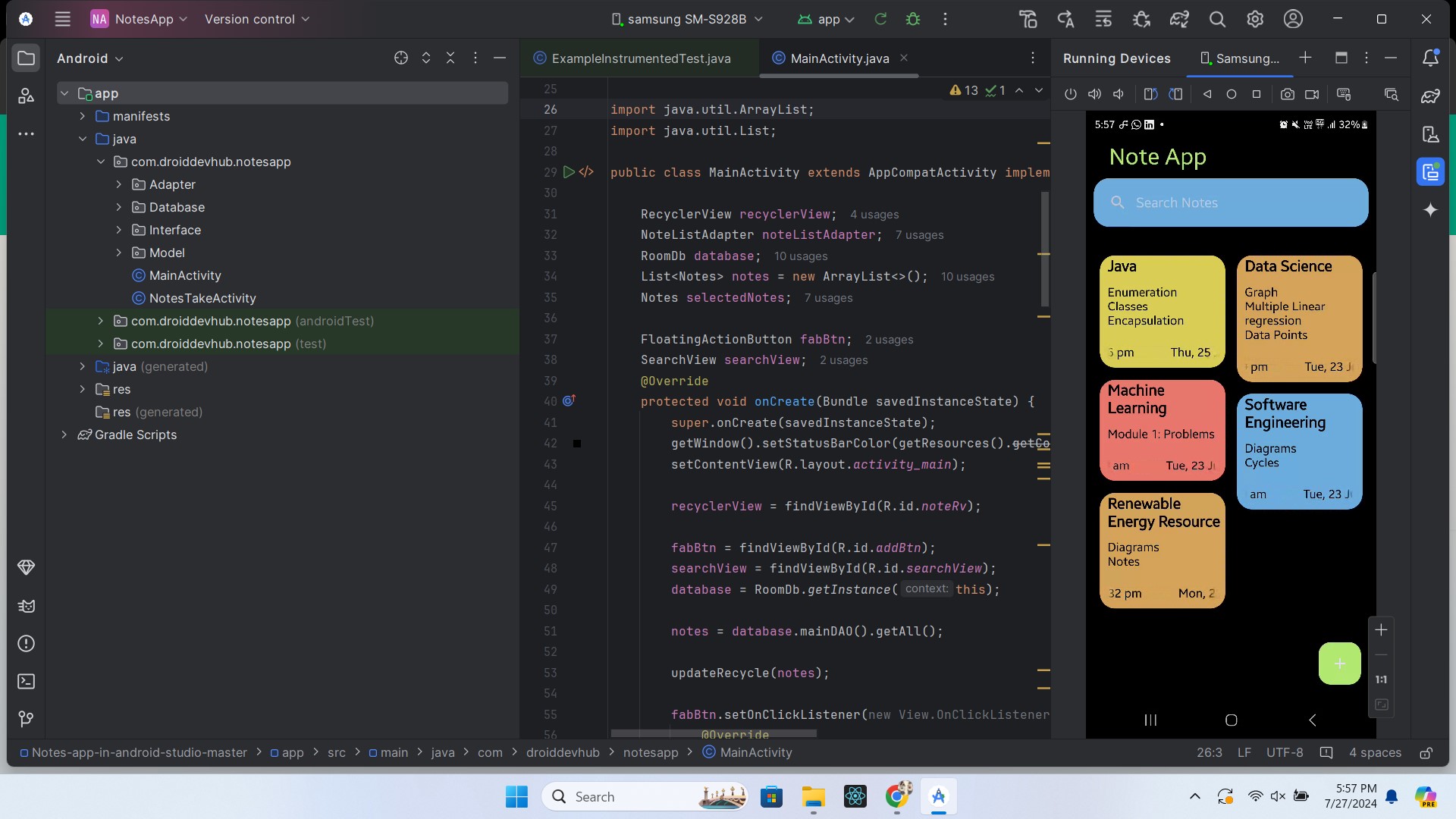Viewport: 1456px width, 819px height.
Task: Open the Version control menu
Action: tap(256, 20)
